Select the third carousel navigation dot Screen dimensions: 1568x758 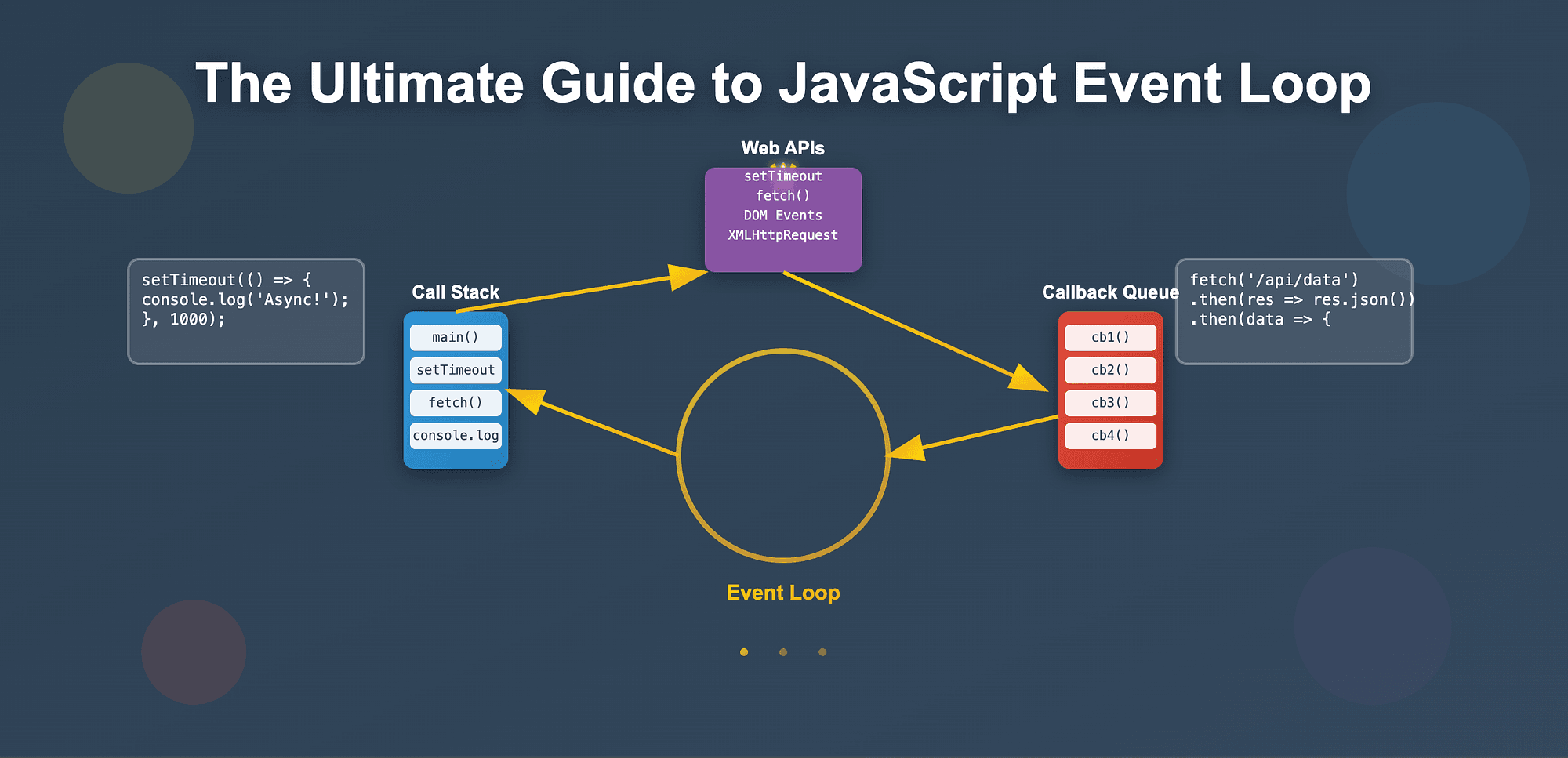pyautogui.click(x=822, y=651)
